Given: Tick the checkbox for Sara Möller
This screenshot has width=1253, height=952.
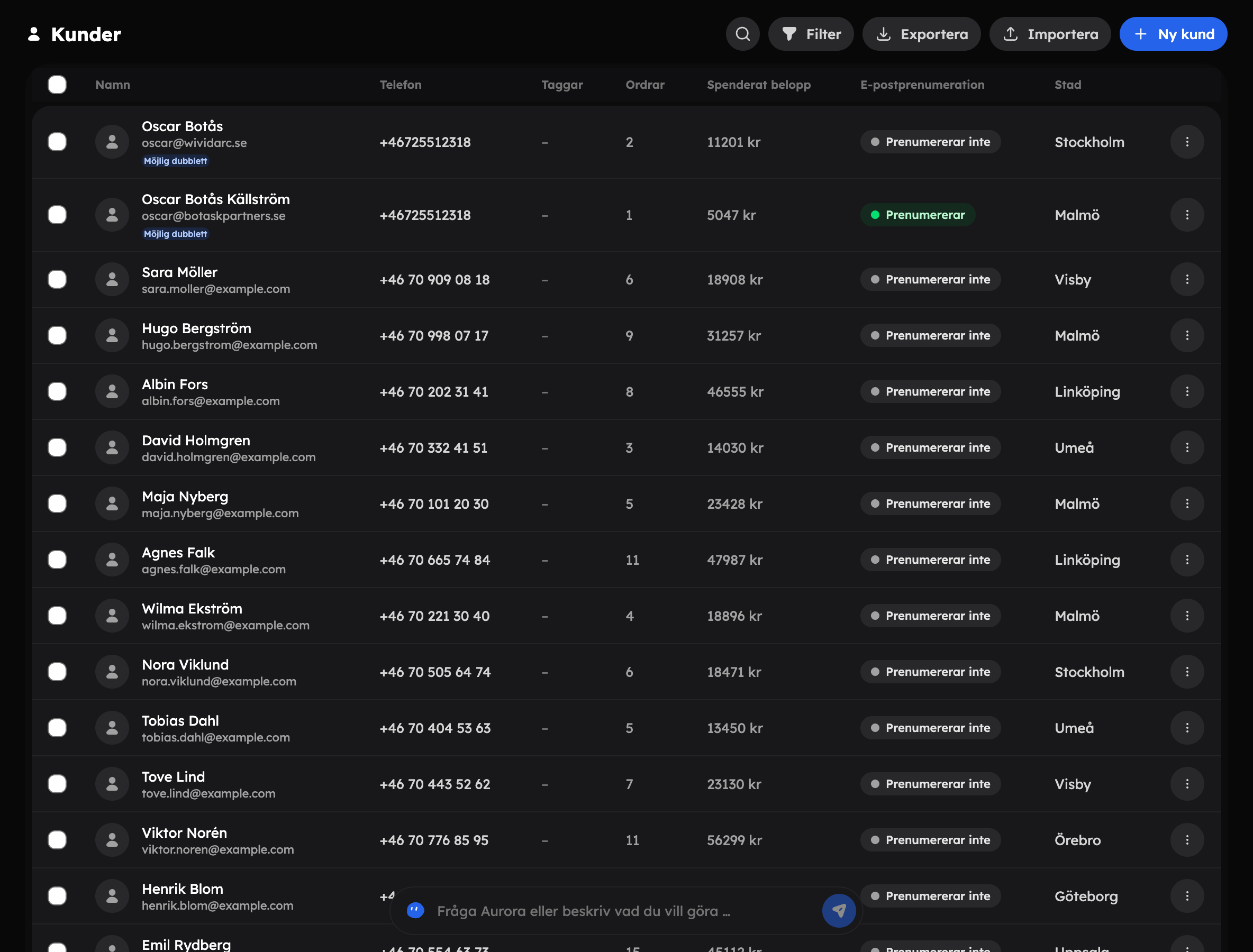Looking at the screenshot, I should 57,279.
